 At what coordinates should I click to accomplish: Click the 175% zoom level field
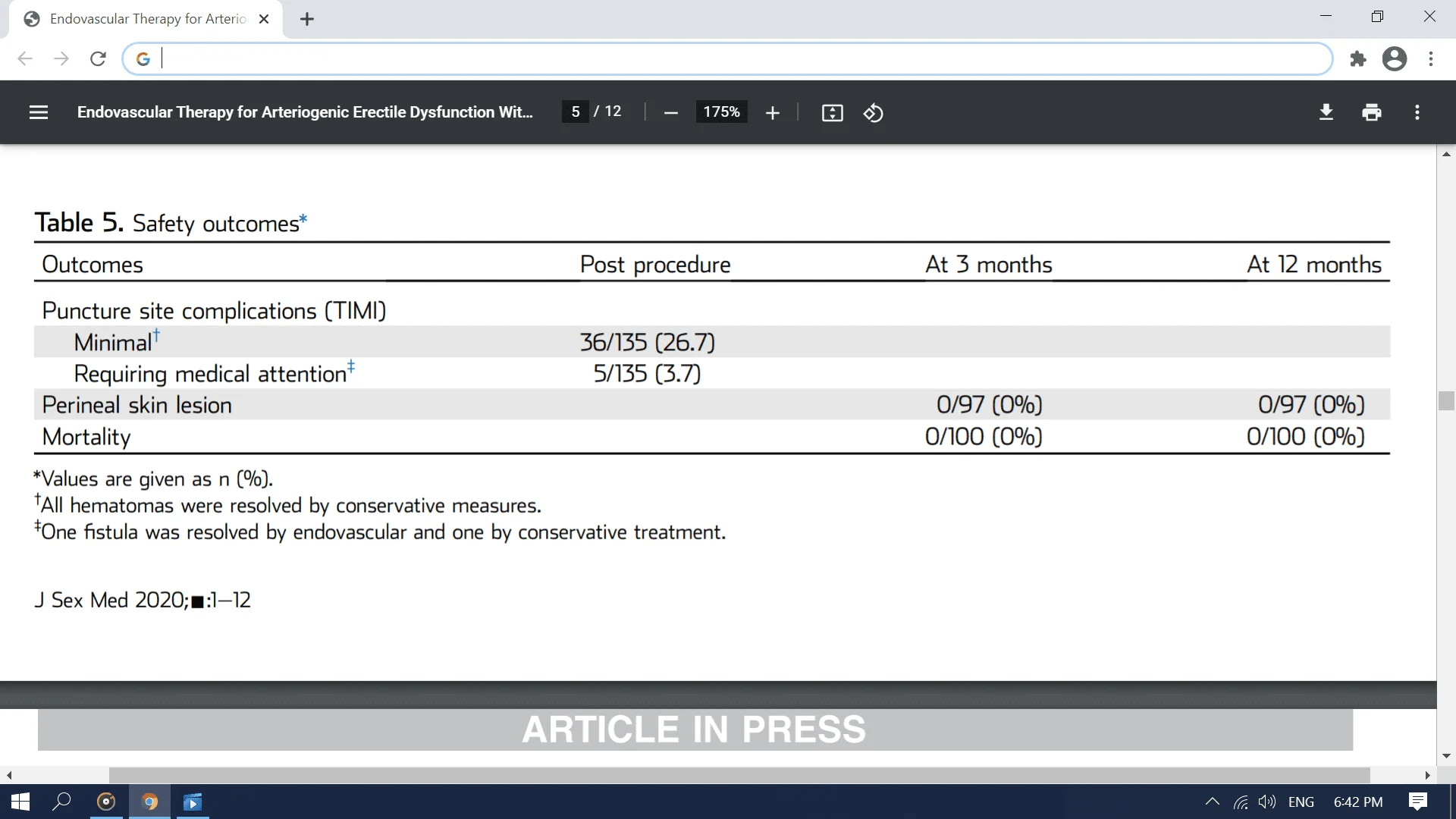click(721, 112)
